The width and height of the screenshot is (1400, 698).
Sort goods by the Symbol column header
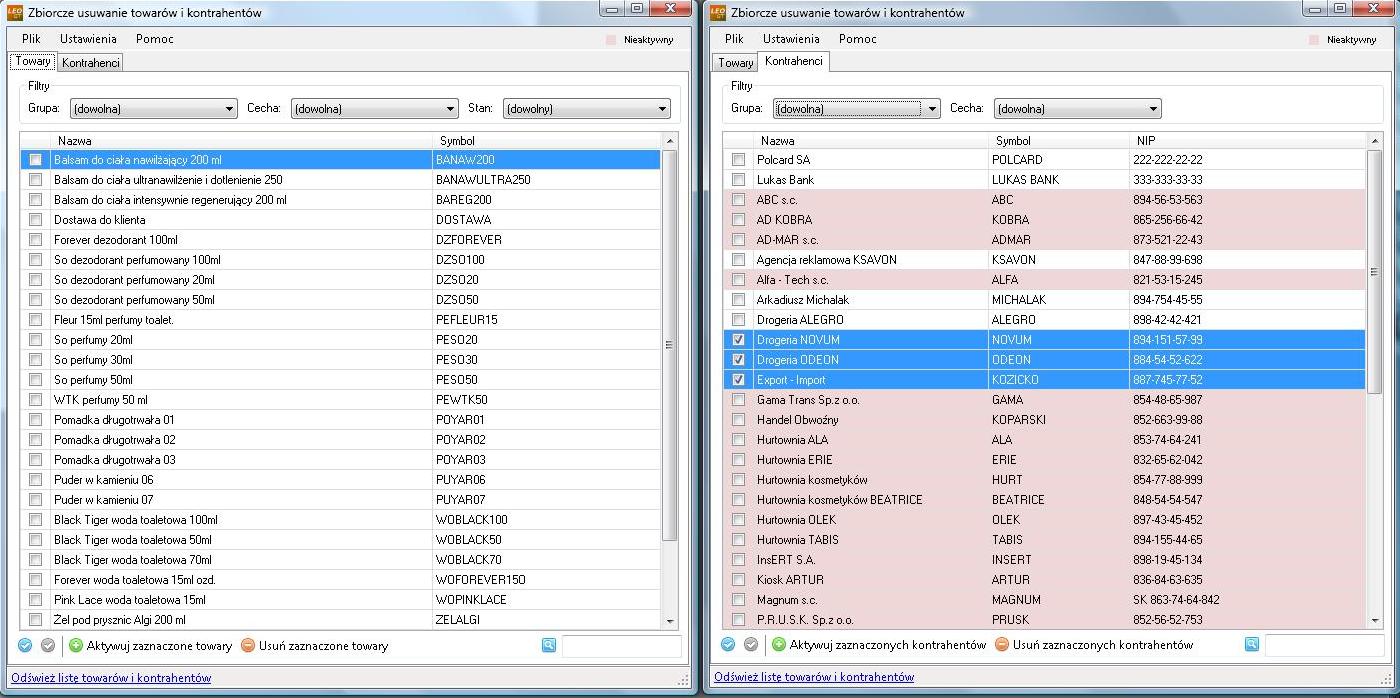pyautogui.click(x=546, y=141)
